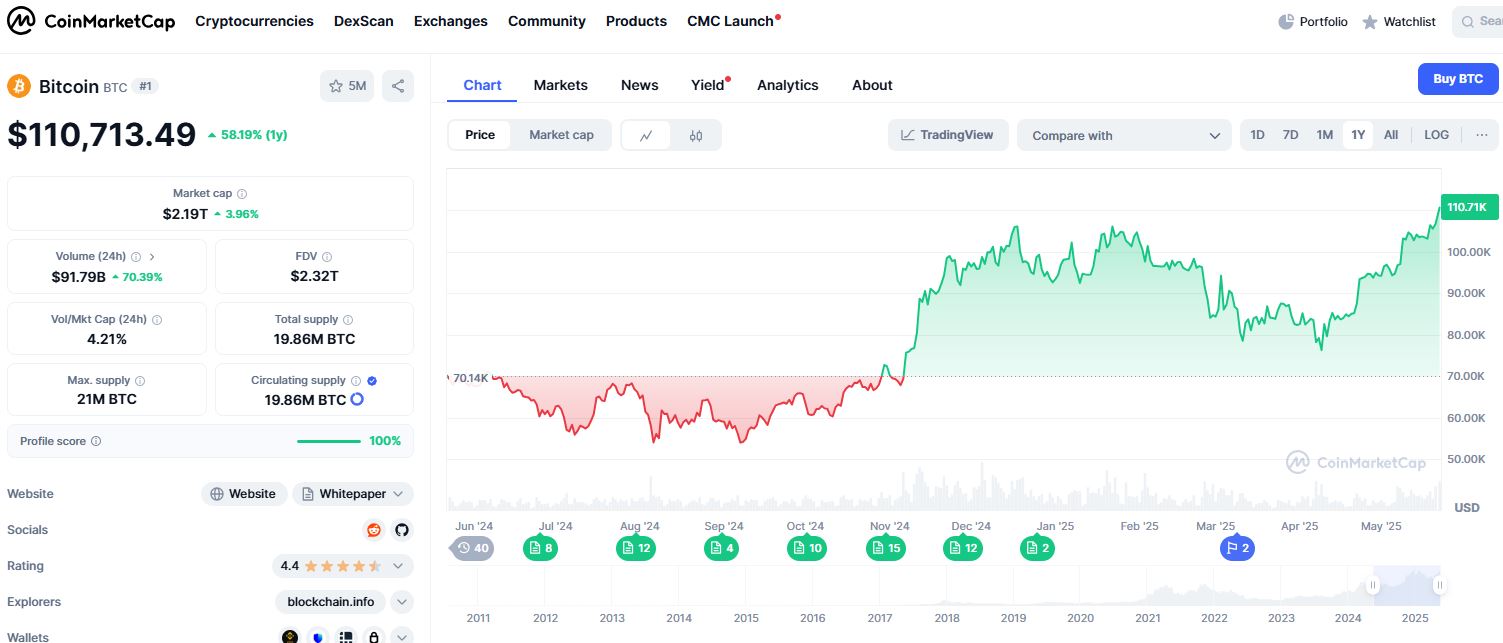
Task: Click the Nov '24 news marker 15
Action: 886,548
